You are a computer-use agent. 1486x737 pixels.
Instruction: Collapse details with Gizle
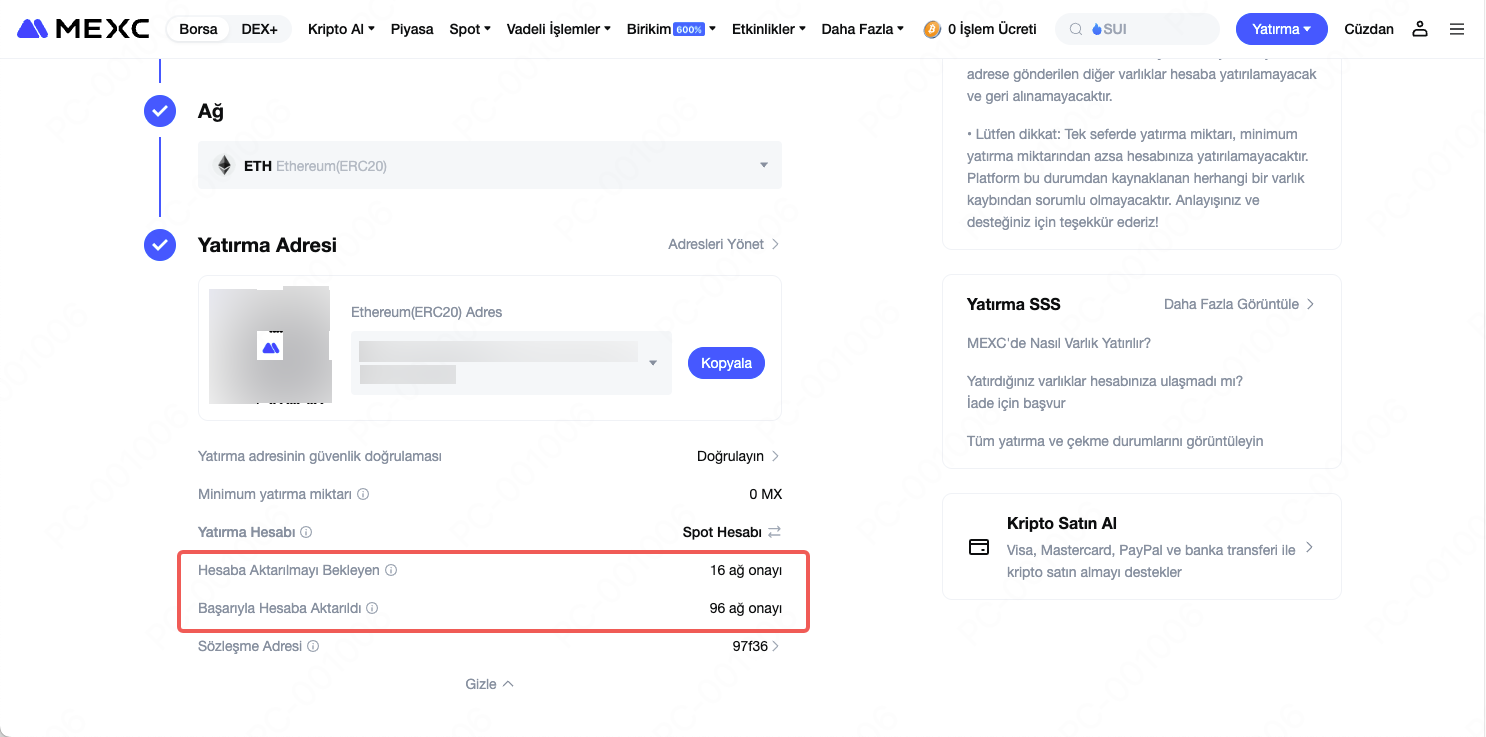(490, 684)
